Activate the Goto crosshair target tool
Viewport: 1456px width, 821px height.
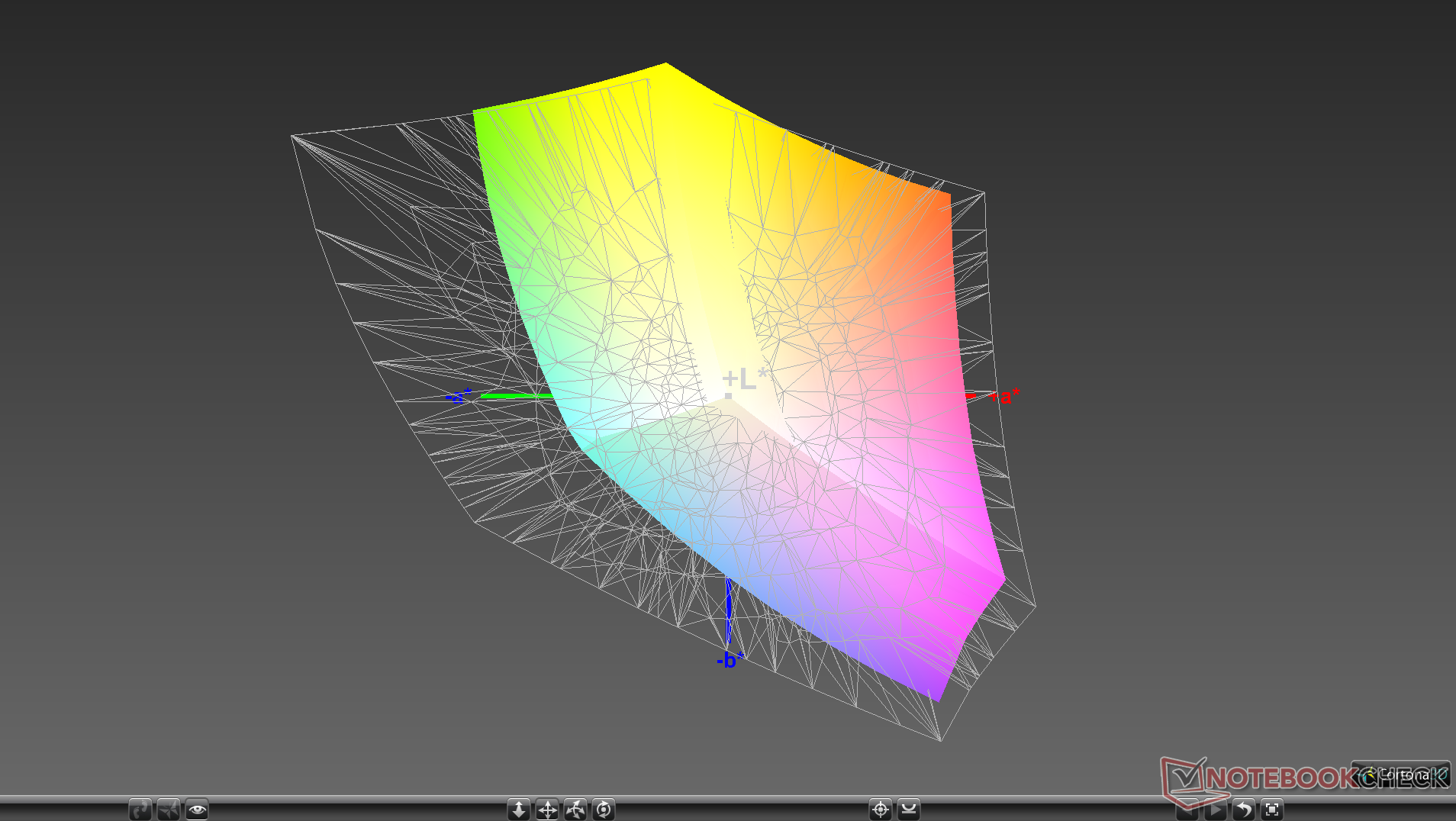881,810
